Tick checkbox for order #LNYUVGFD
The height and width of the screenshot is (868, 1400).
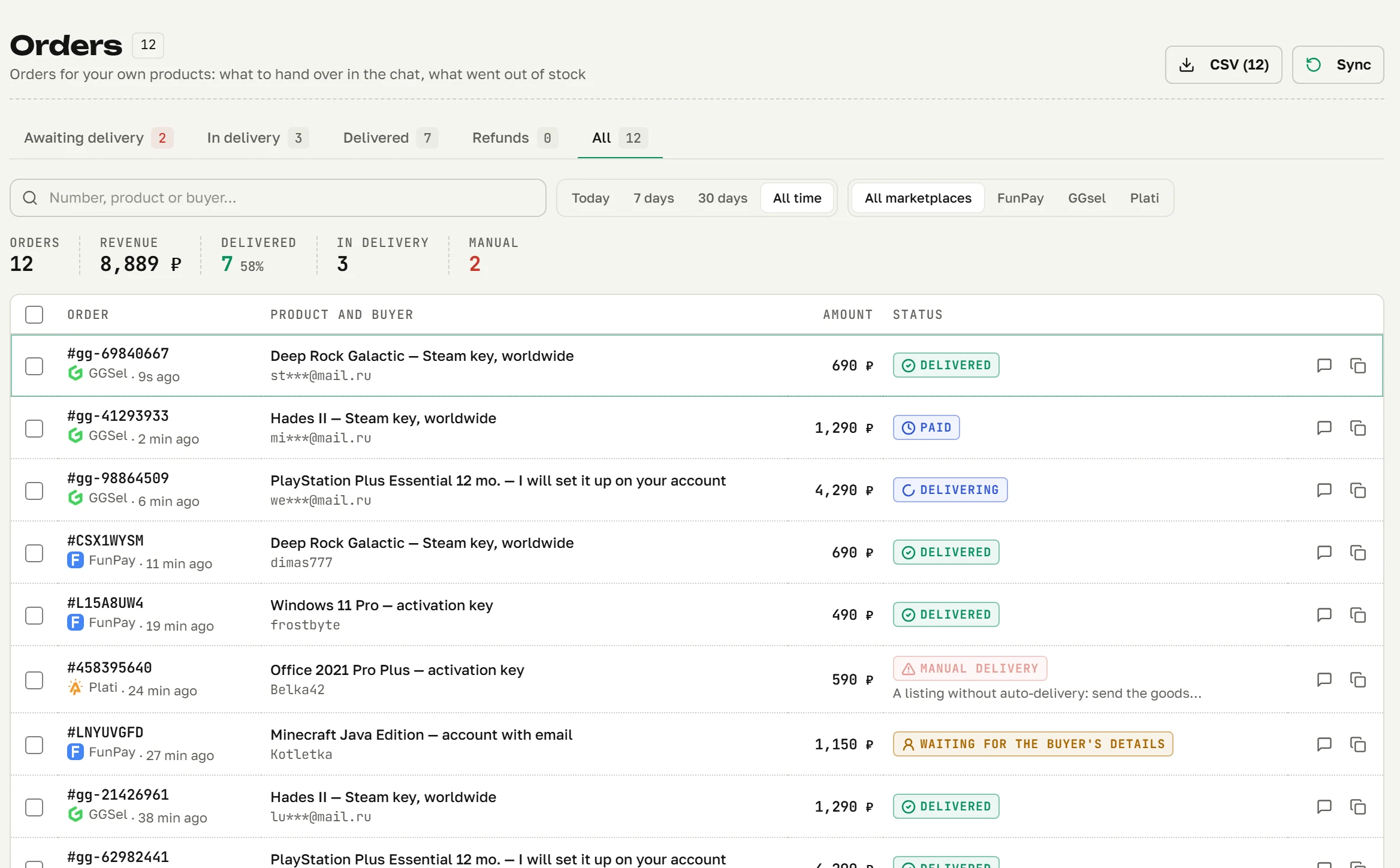click(x=34, y=745)
